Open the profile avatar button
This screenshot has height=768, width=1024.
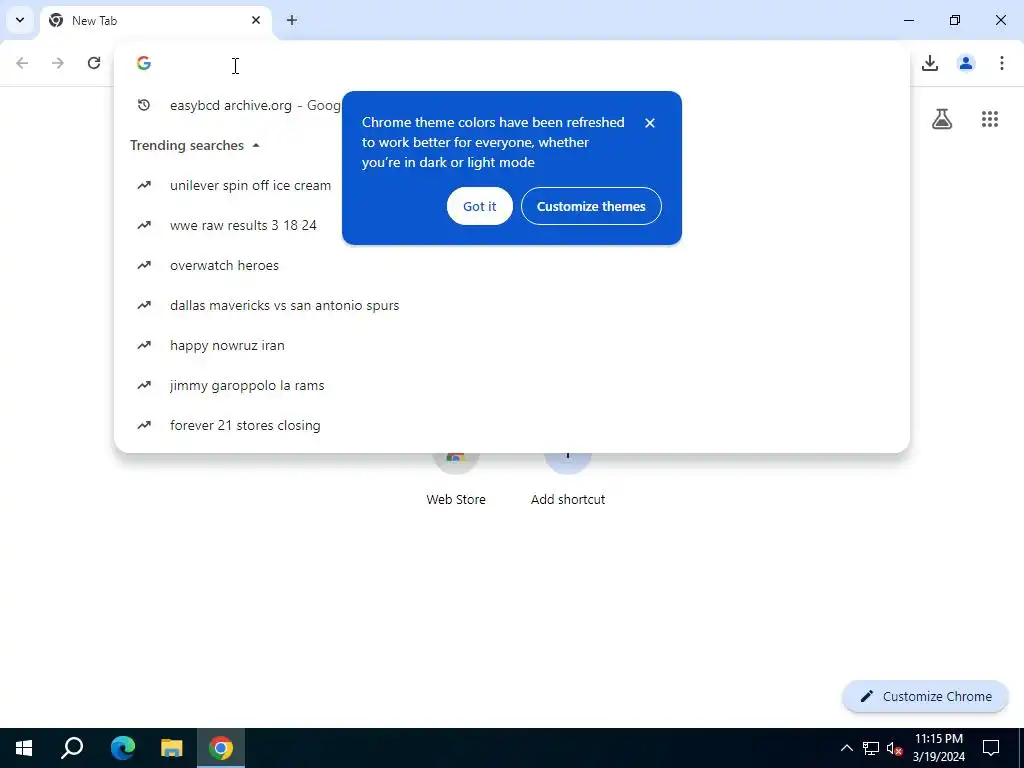point(966,63)
